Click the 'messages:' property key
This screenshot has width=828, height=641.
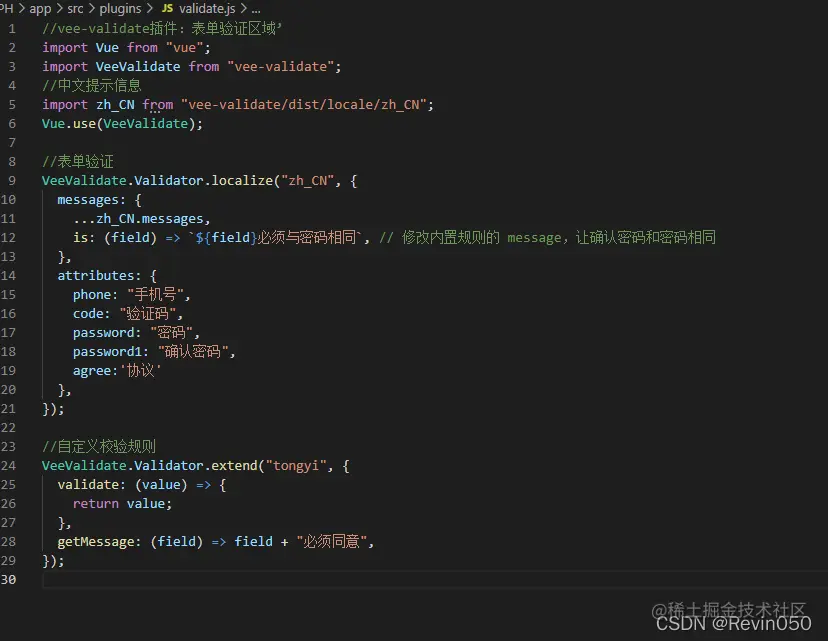[x=91, y=200]
